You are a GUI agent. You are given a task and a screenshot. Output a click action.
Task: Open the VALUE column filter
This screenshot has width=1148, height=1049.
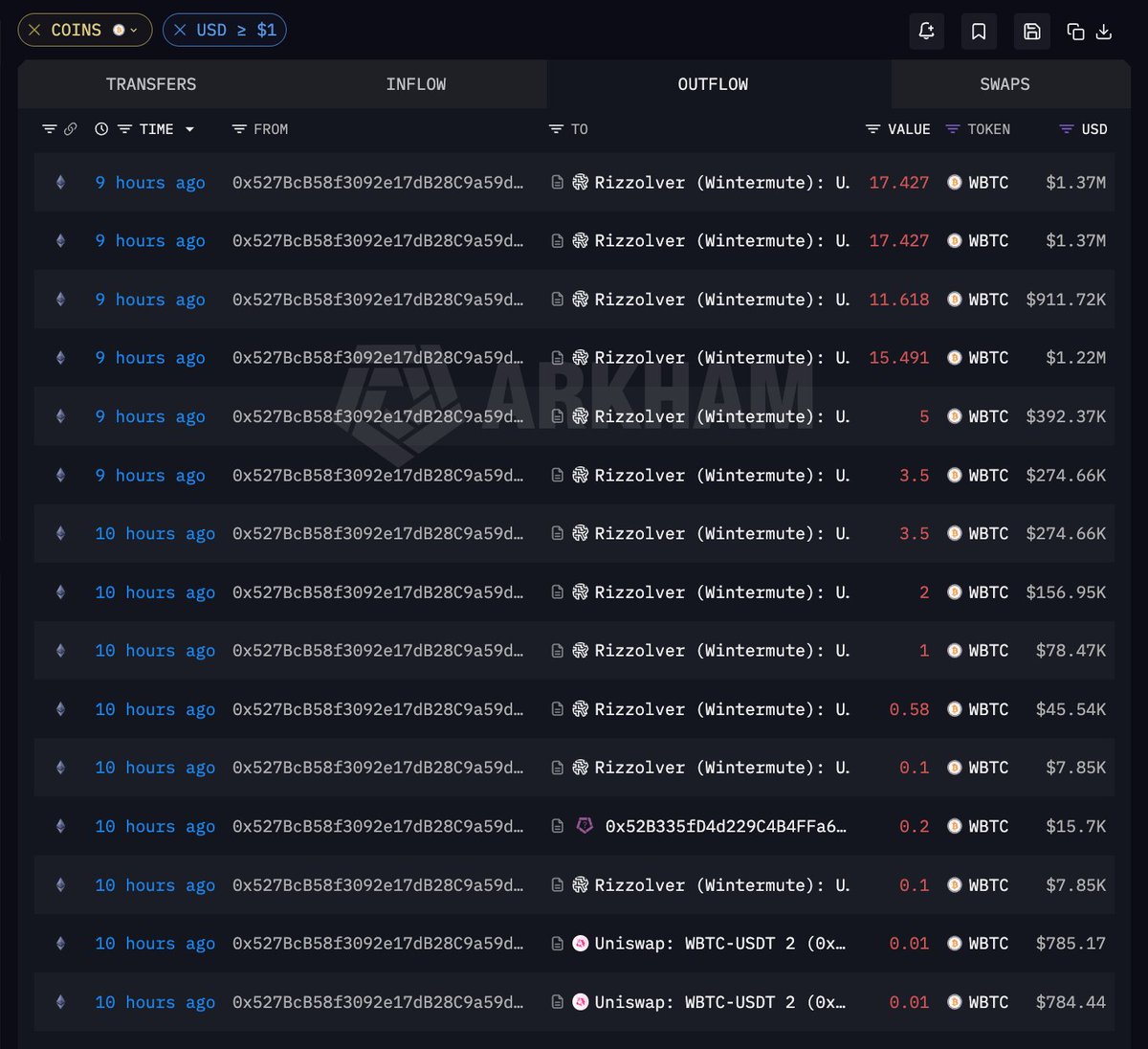point(872,129)
